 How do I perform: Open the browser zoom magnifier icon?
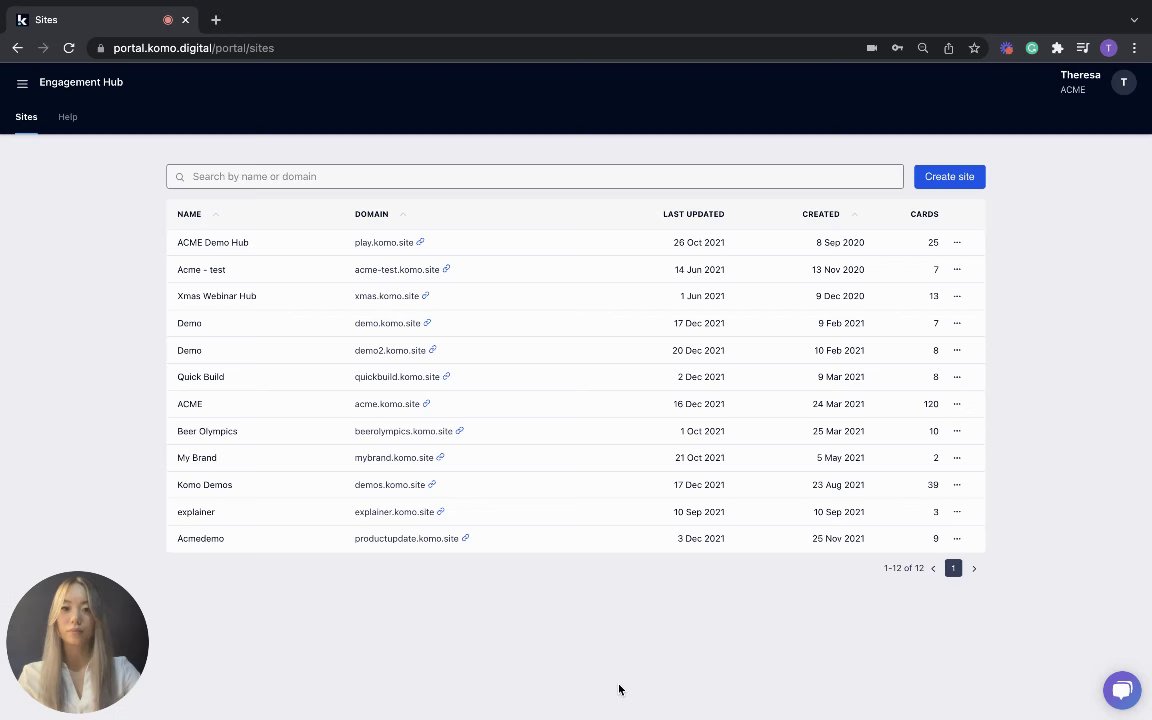pyautogui.click(x=923, y=48)
